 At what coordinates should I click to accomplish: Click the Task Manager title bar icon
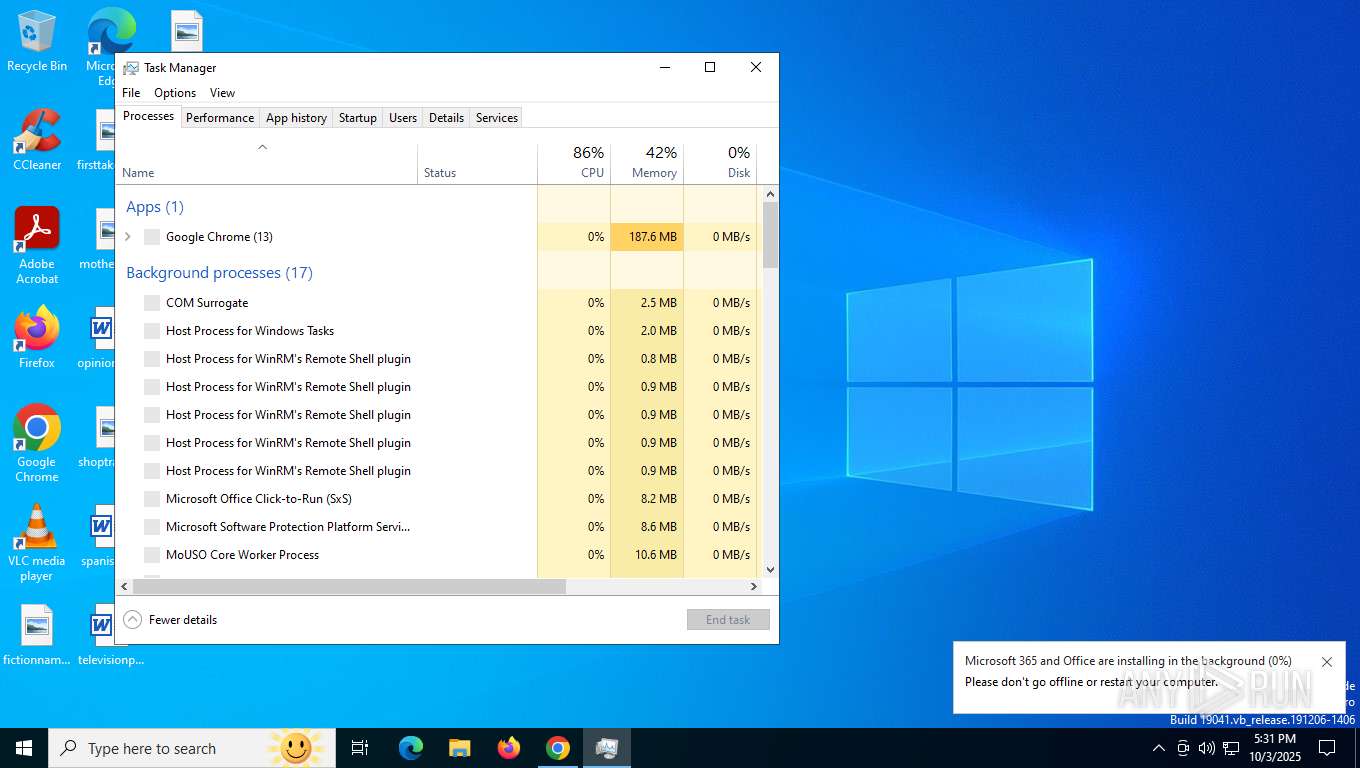(x=131, y=68)
